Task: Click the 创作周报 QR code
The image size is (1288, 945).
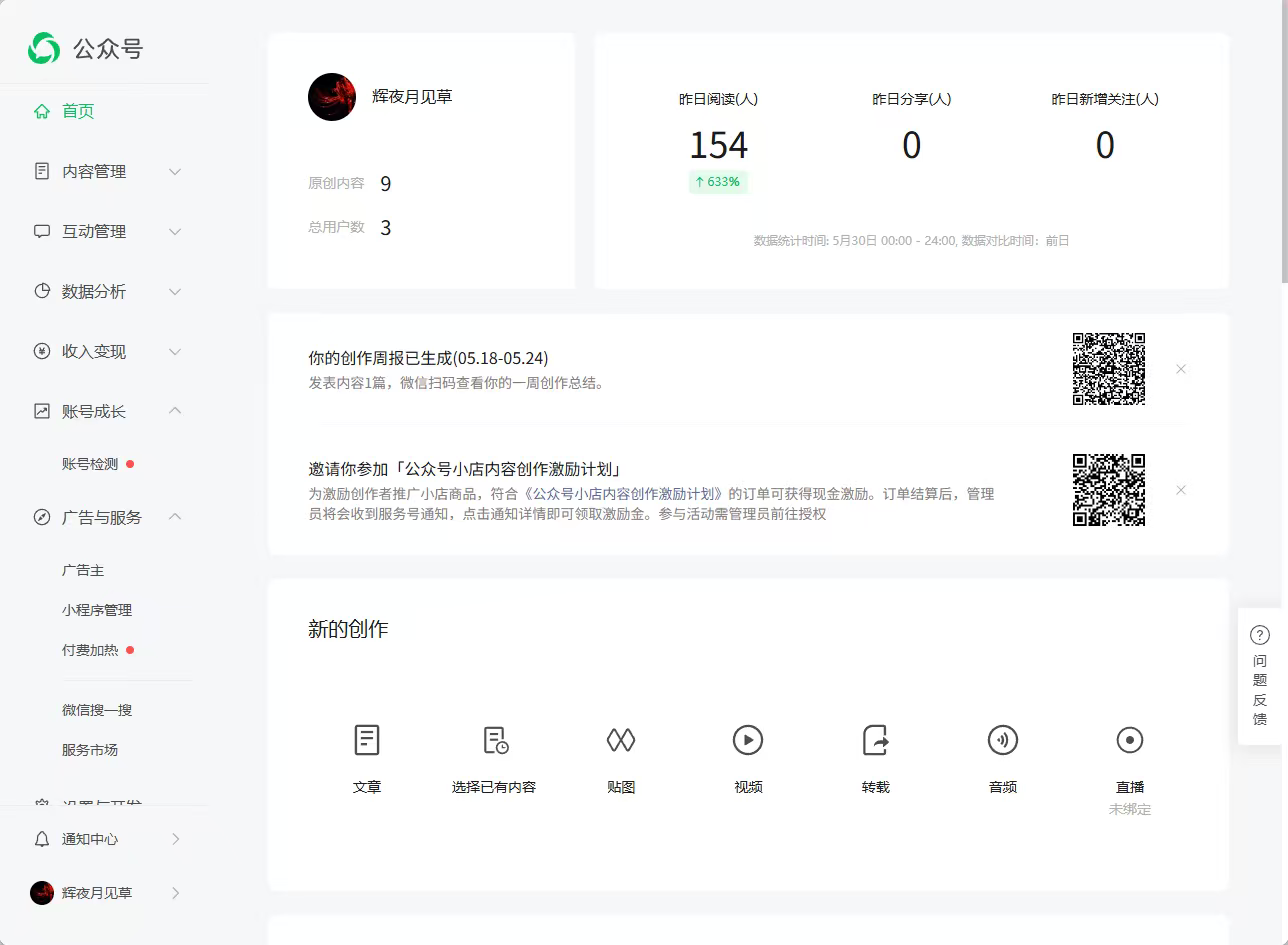Action: [1109, 369]
